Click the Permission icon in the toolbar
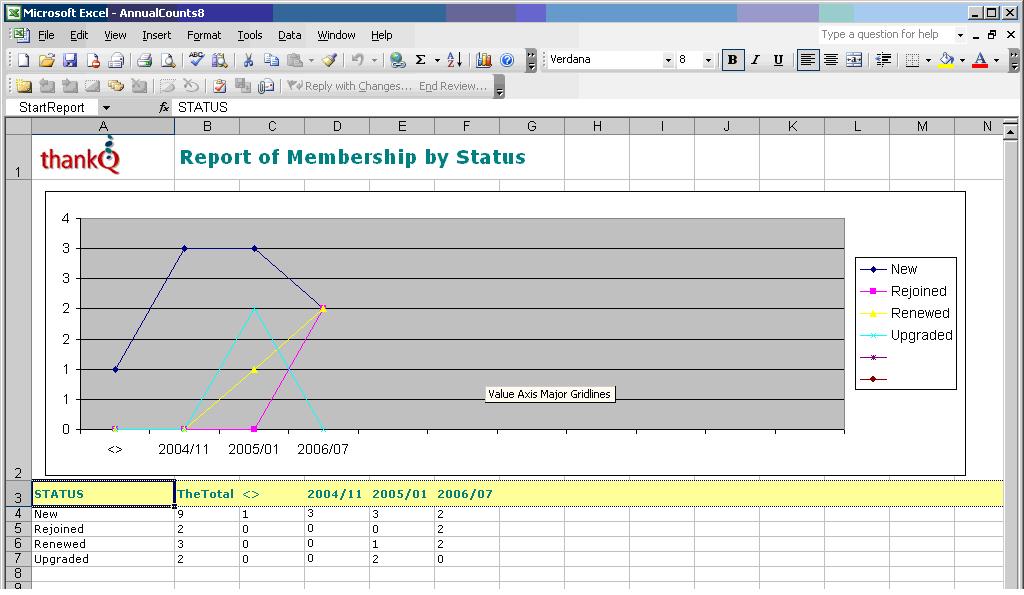Screen dimensions: 1024x595 point(93,60)
